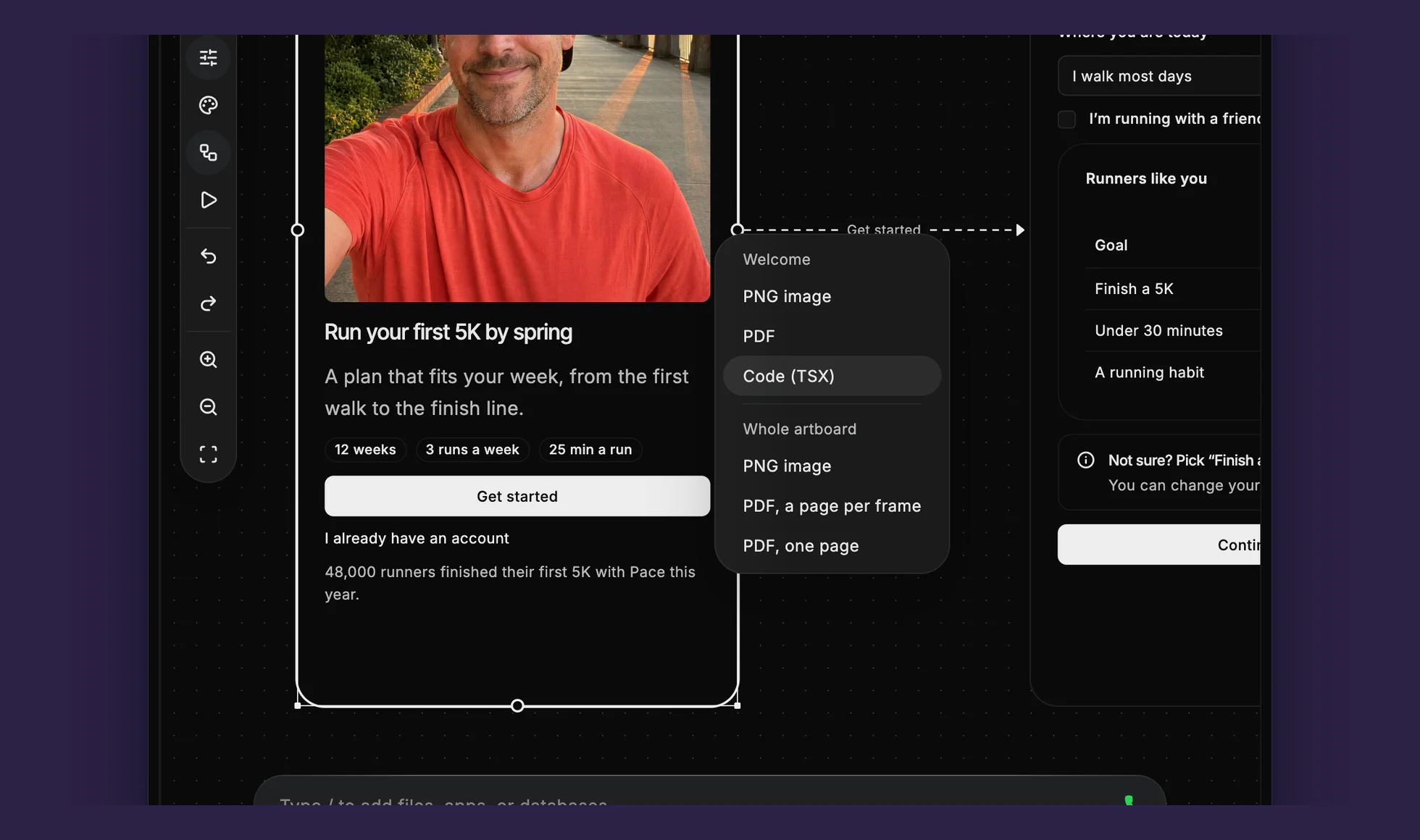The width and height of the screenshot is (1420, 840).
Task: Click the frame's bottom center connection handle
Action: (x=517, y=705)
